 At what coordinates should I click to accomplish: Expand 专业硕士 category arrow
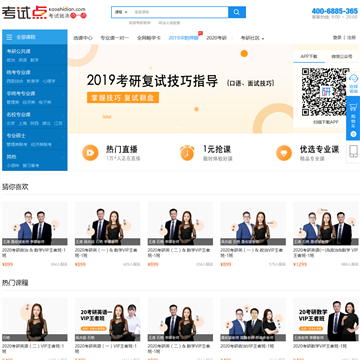coord(63,136)
